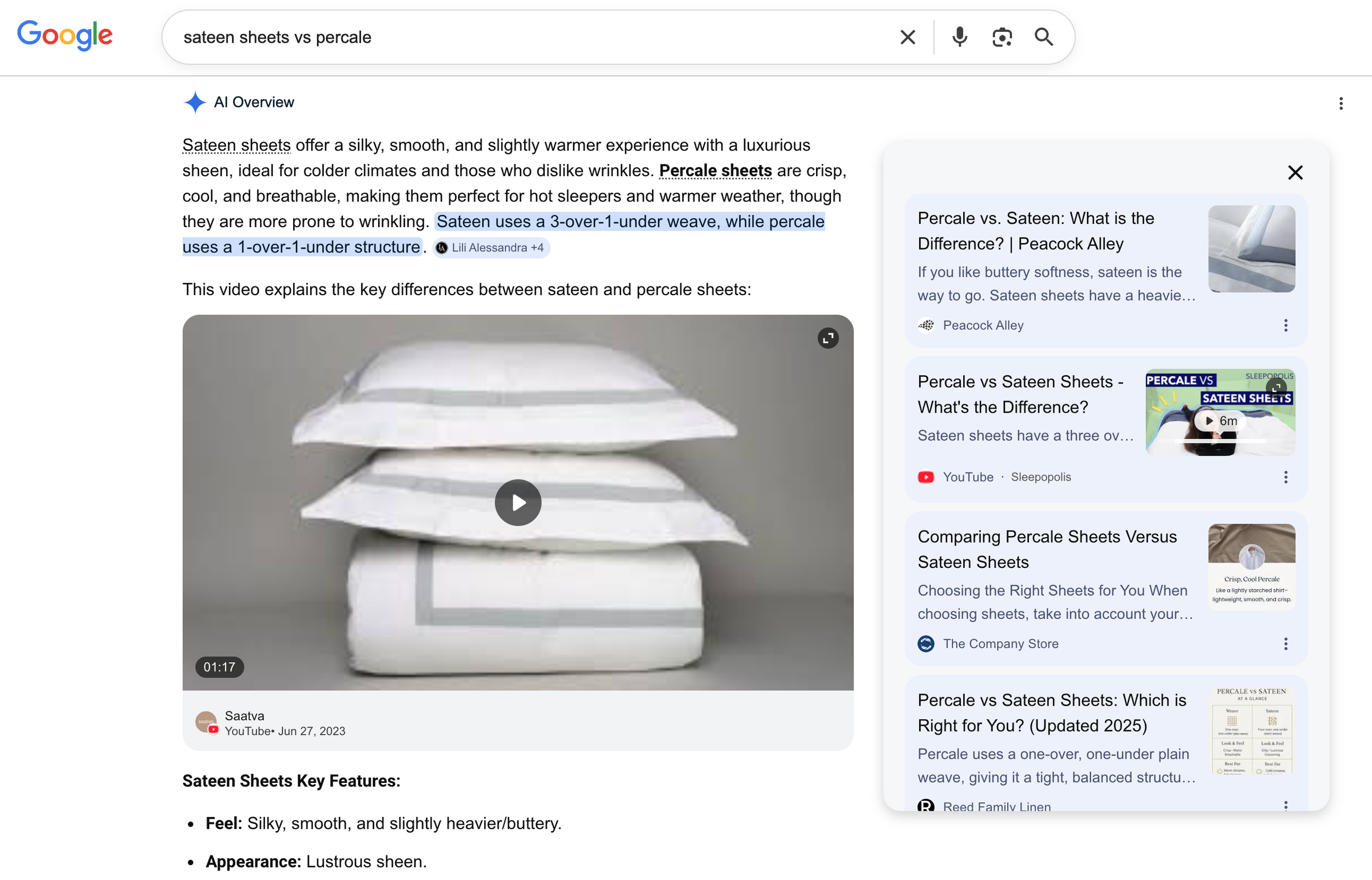Clear the search box text
Screen dimensions: 1372x880
(x=907, y=37)
